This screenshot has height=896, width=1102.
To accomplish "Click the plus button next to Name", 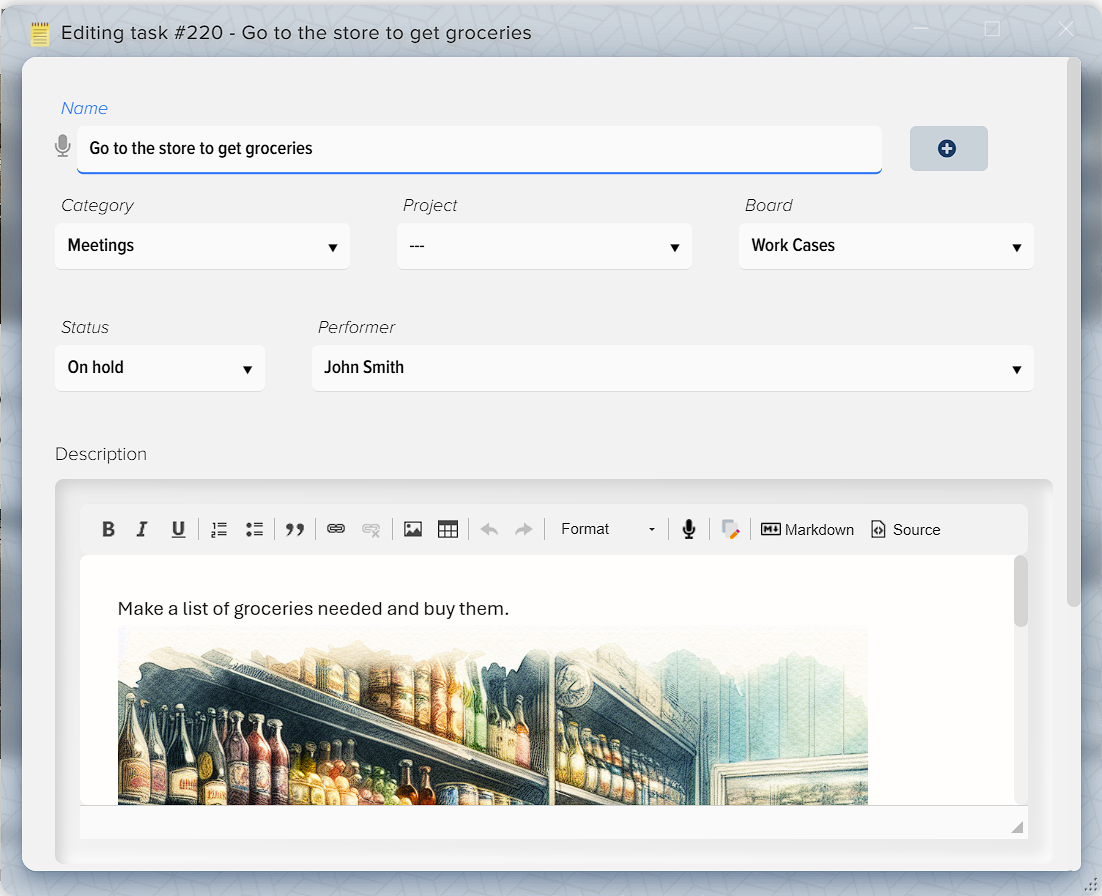I will (x=948, y=148).
